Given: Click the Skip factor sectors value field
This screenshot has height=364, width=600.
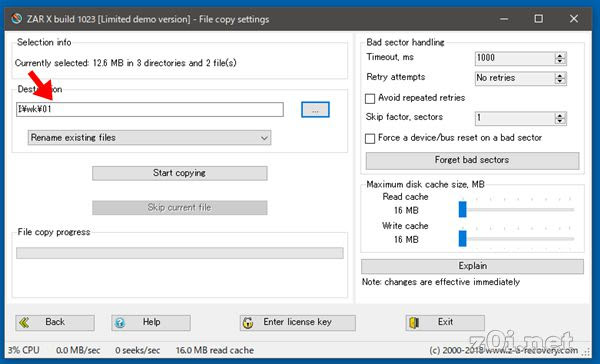Looking at the screenshot, I should coord(514,118).
